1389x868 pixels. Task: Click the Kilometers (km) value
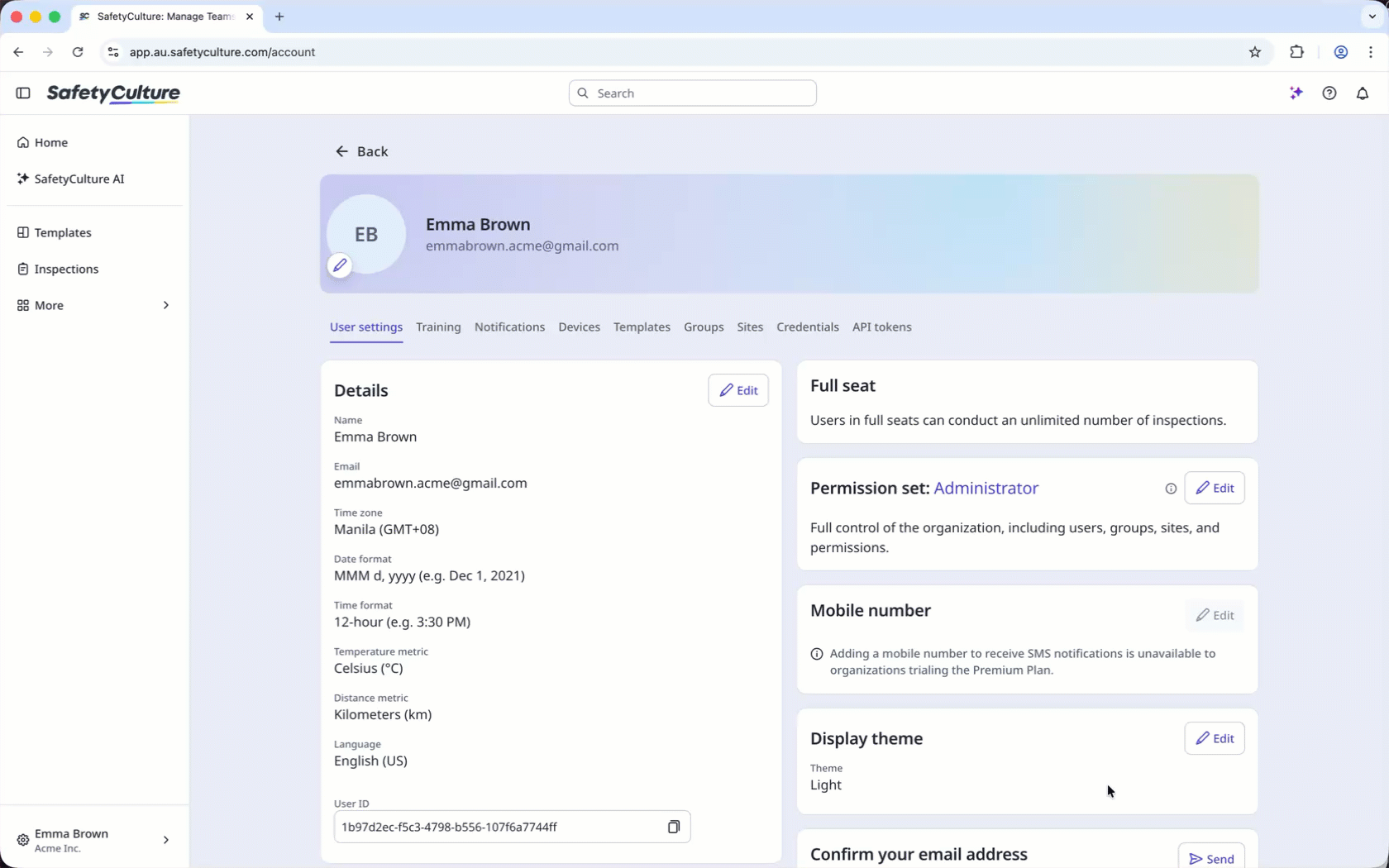(x=383, y=715)
